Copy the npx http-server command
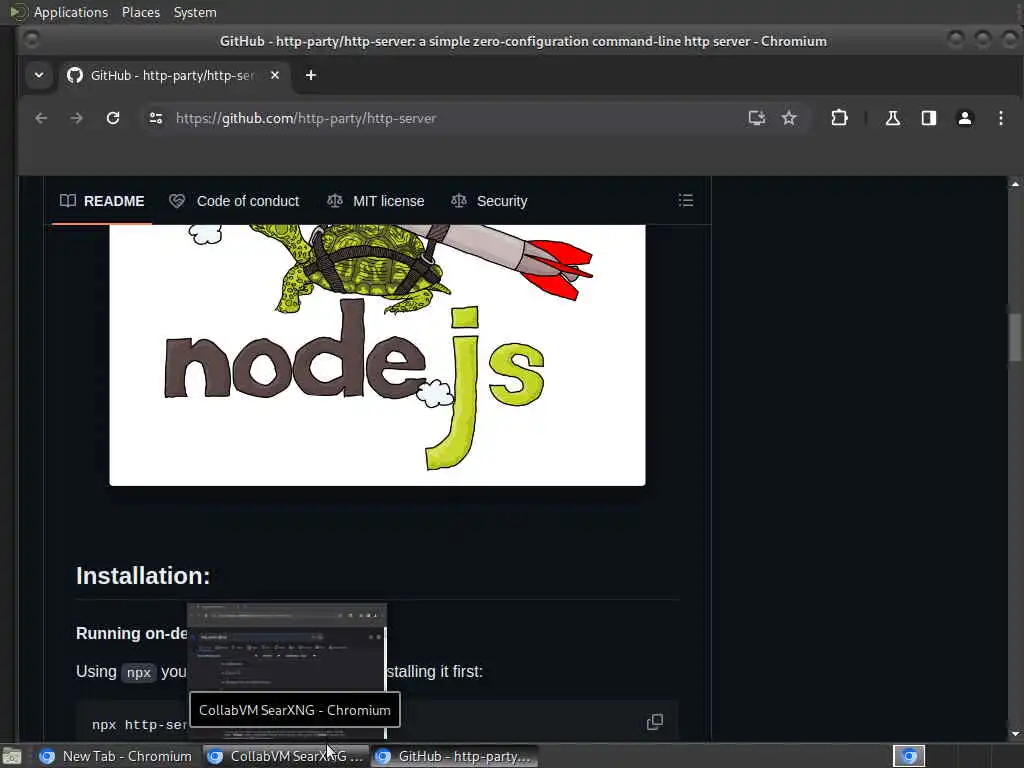Viewport: 1024px width, 768px height. point(654,722)
